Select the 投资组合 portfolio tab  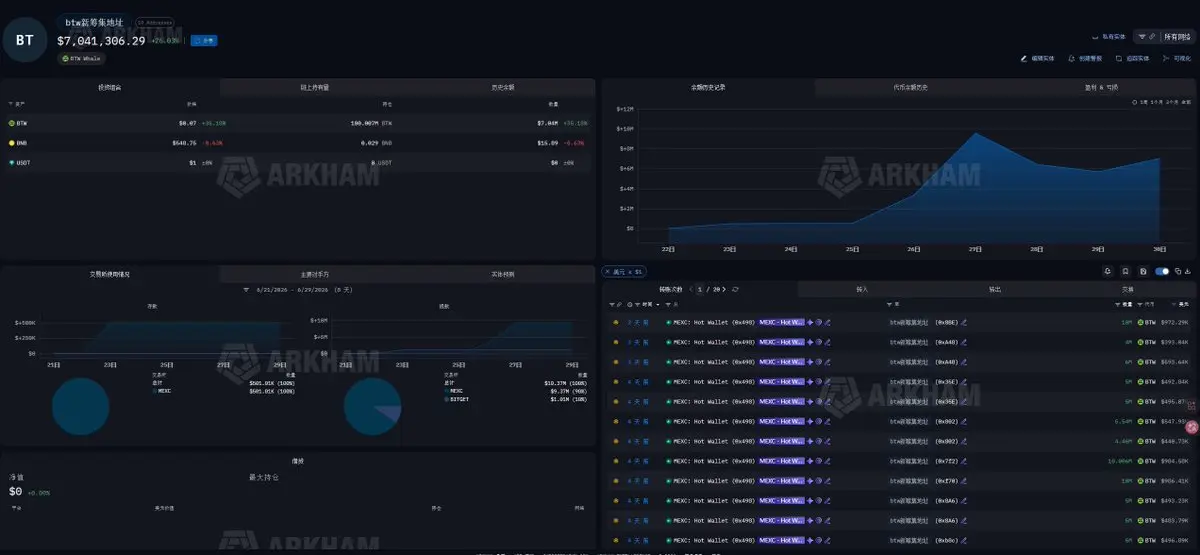pos(110,88)
